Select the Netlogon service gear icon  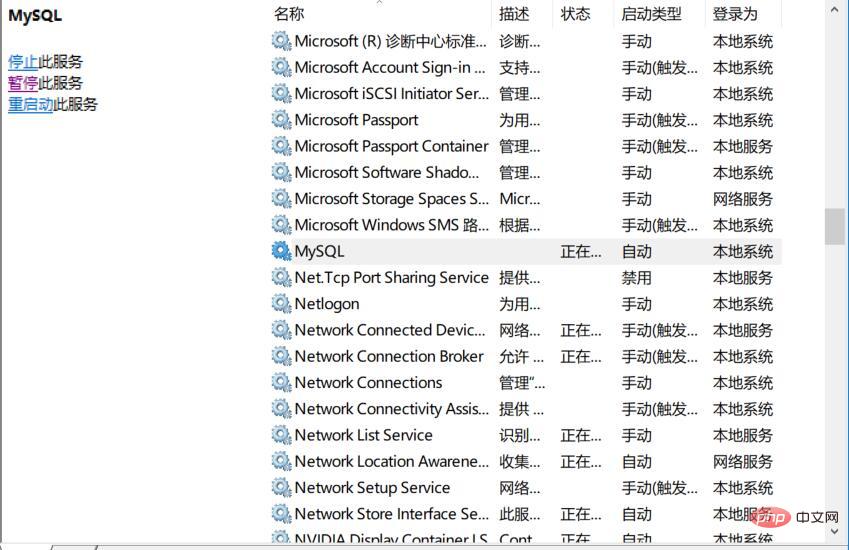click(x=282, y=303)
